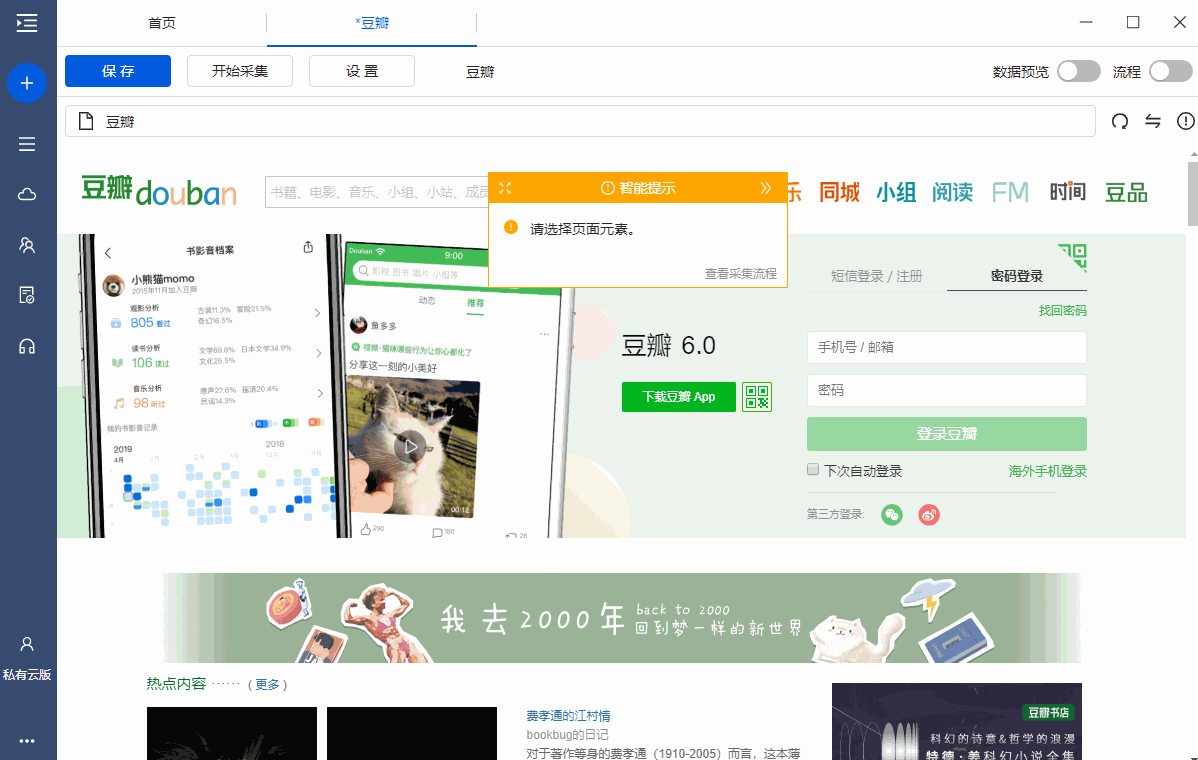This screenshot has width=1198, height=760.
Task: Click the 豆瓣 6.0 heading text
Action: click(x=669, y=345)
